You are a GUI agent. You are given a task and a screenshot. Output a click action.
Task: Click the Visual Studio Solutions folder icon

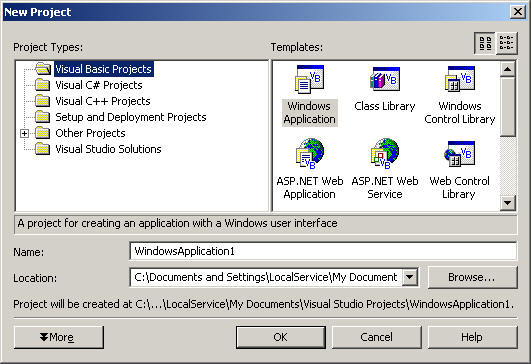pyautogui.click(x=43, y=149)
